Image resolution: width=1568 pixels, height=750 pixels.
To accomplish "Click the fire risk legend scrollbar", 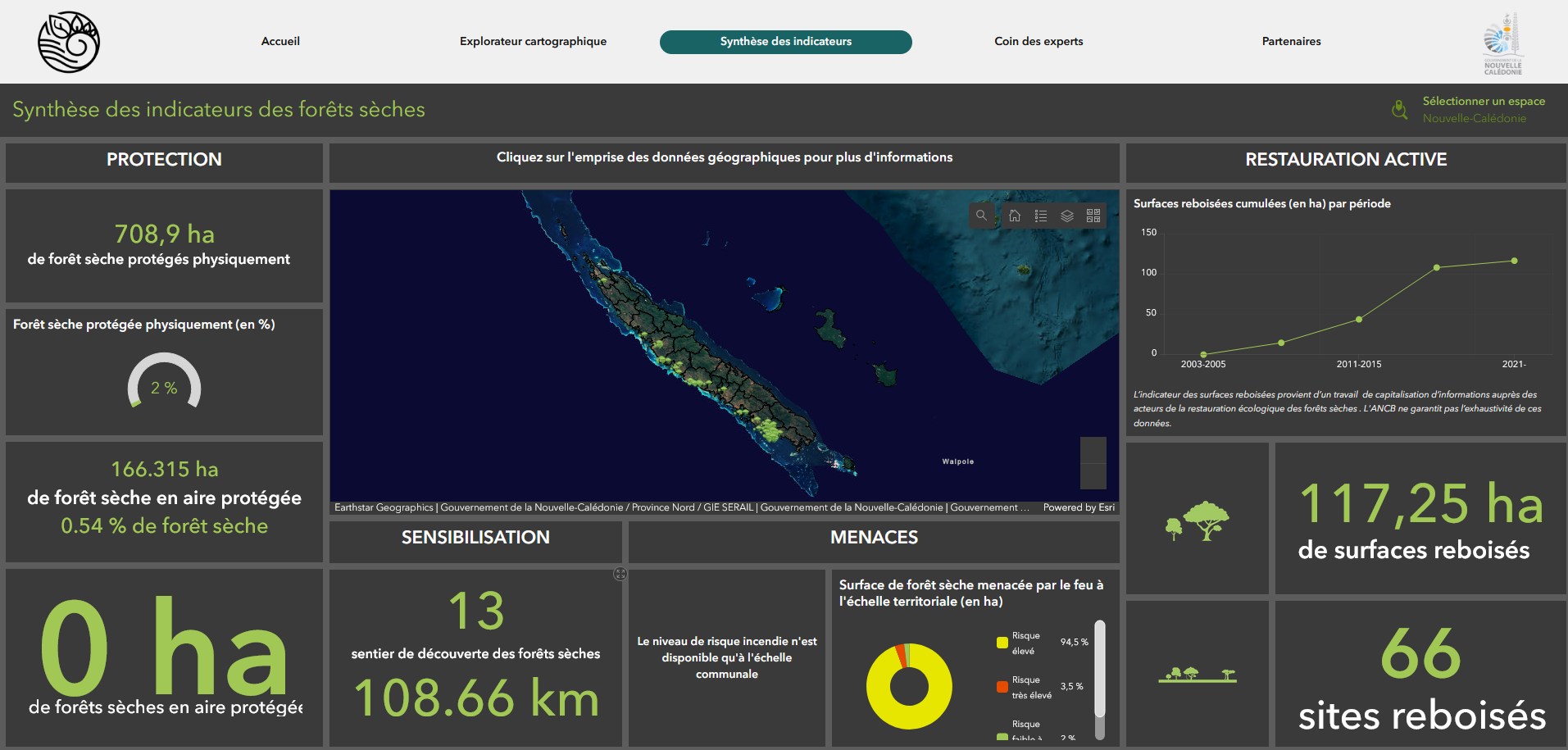I will 1100,668.
